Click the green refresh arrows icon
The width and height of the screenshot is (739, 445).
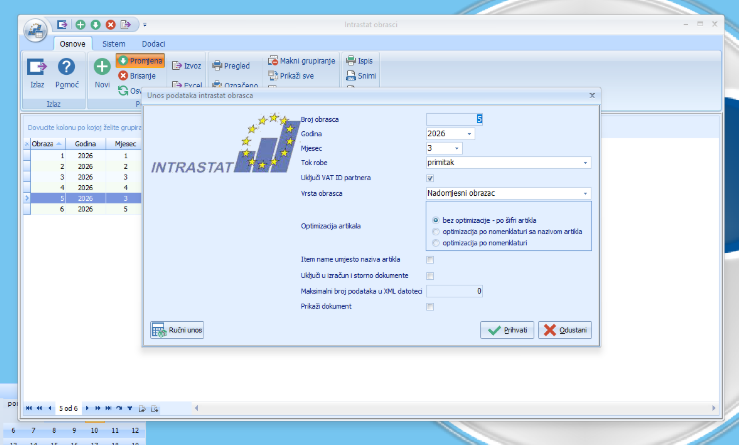123,91
